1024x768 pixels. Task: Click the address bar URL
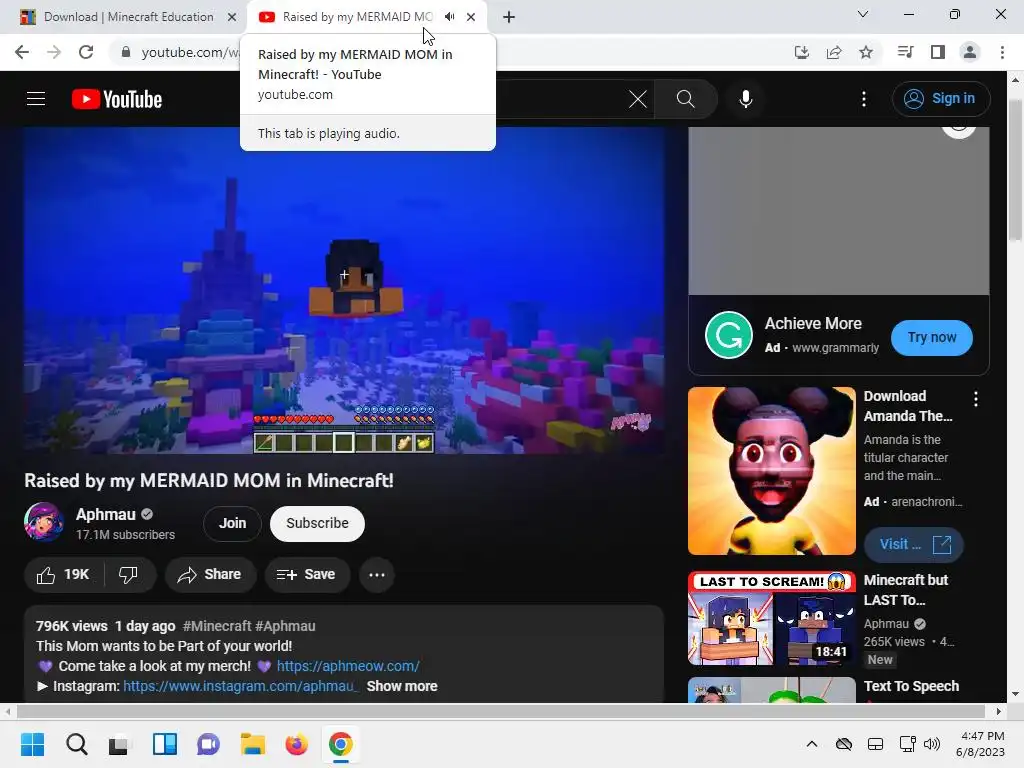(189, 52)
